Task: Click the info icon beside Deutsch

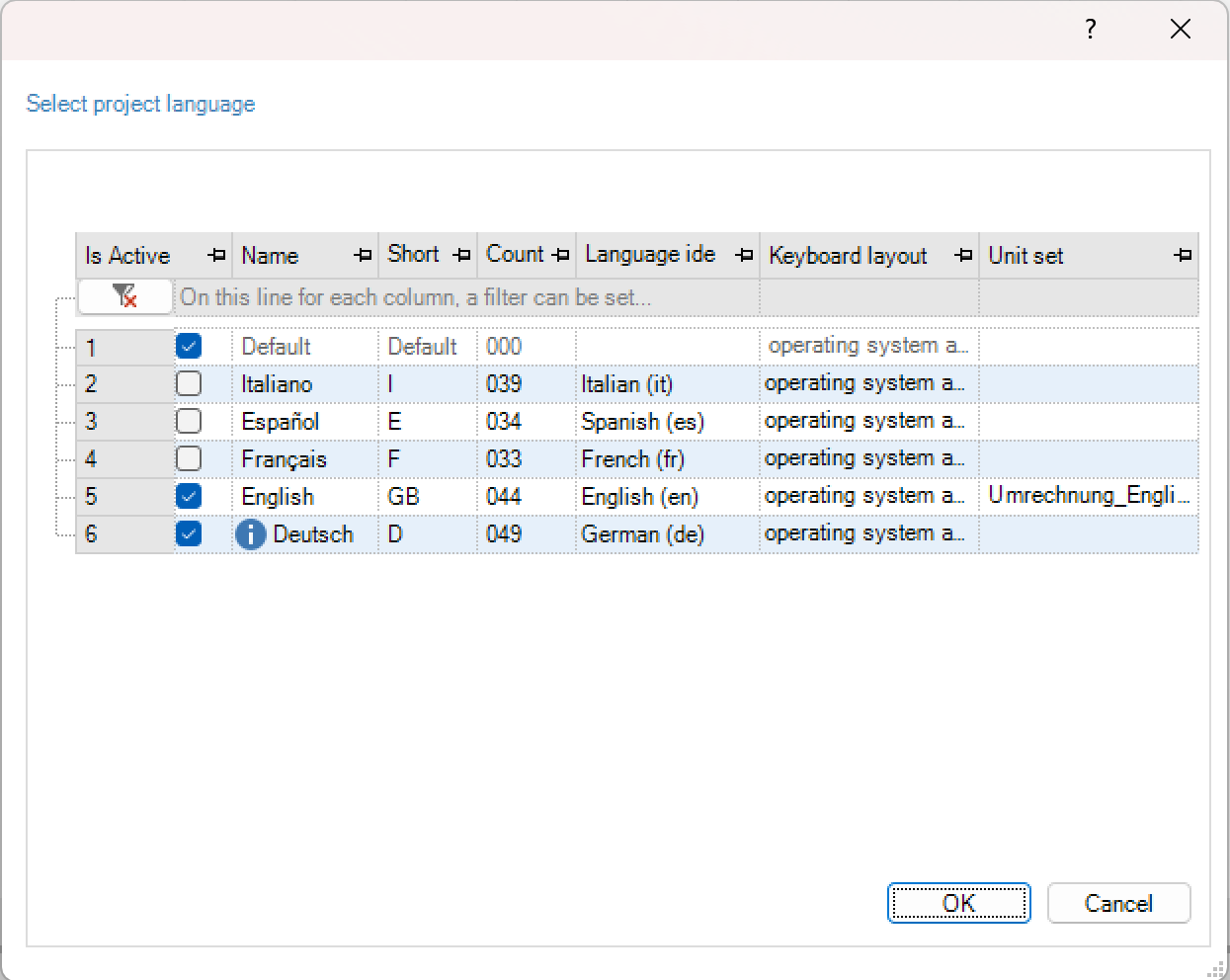Action: click(251, 534)
